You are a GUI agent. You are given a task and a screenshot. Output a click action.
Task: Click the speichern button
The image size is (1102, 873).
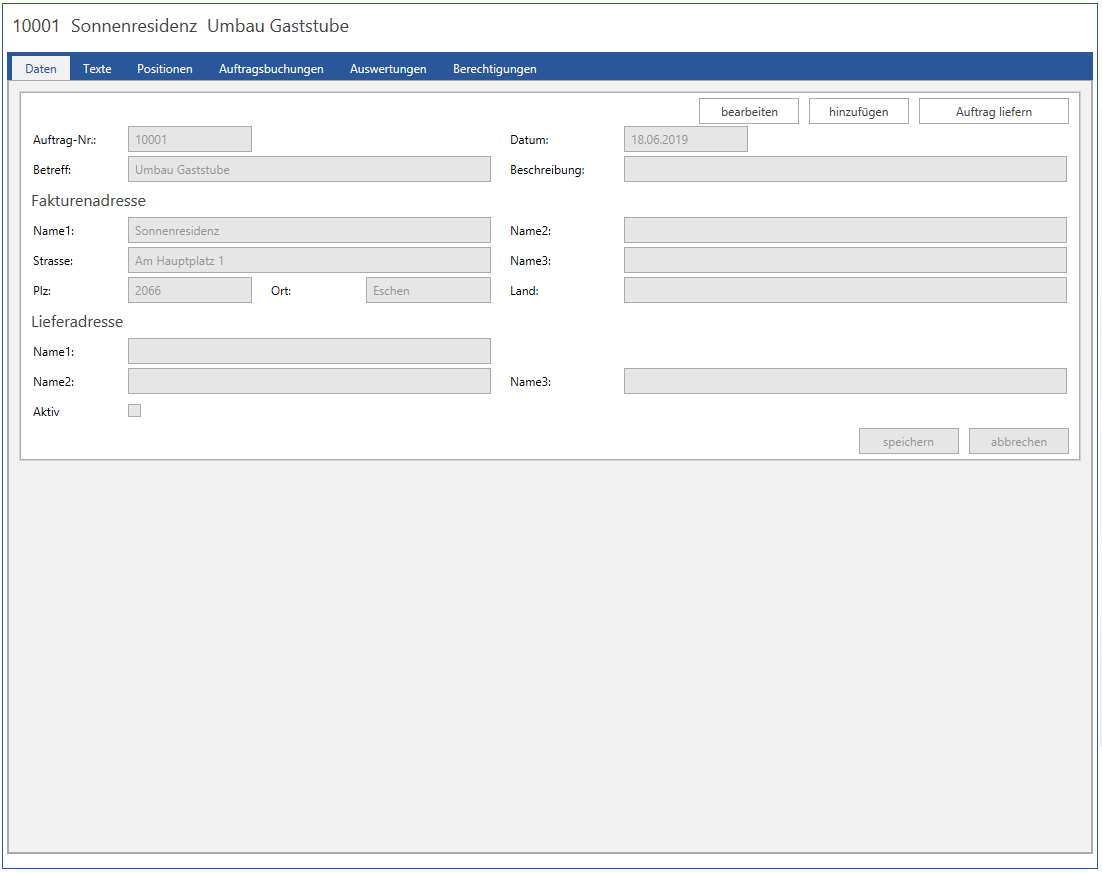908,441
